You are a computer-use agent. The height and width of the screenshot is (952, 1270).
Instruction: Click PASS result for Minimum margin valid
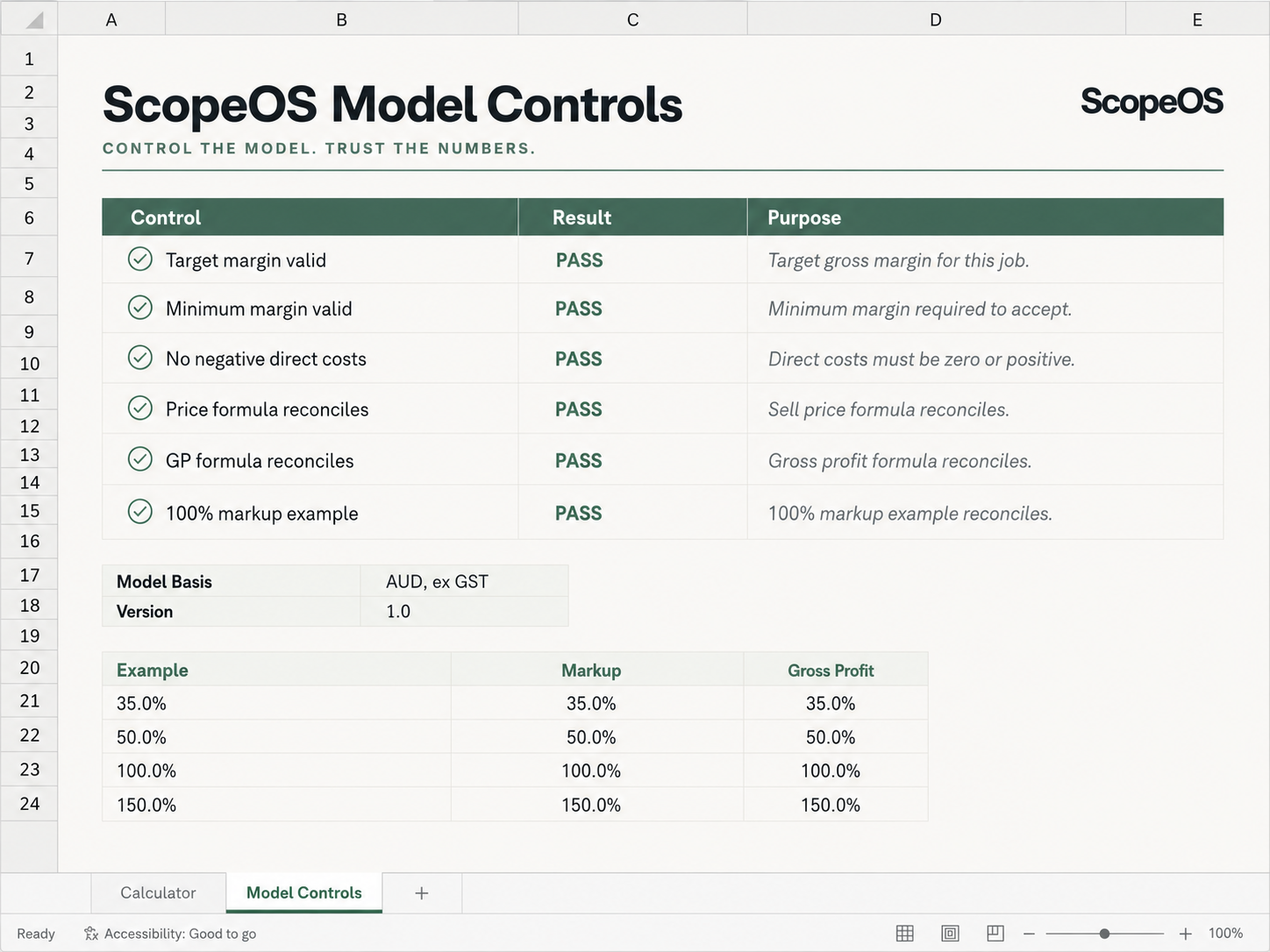tap(579, 309)
